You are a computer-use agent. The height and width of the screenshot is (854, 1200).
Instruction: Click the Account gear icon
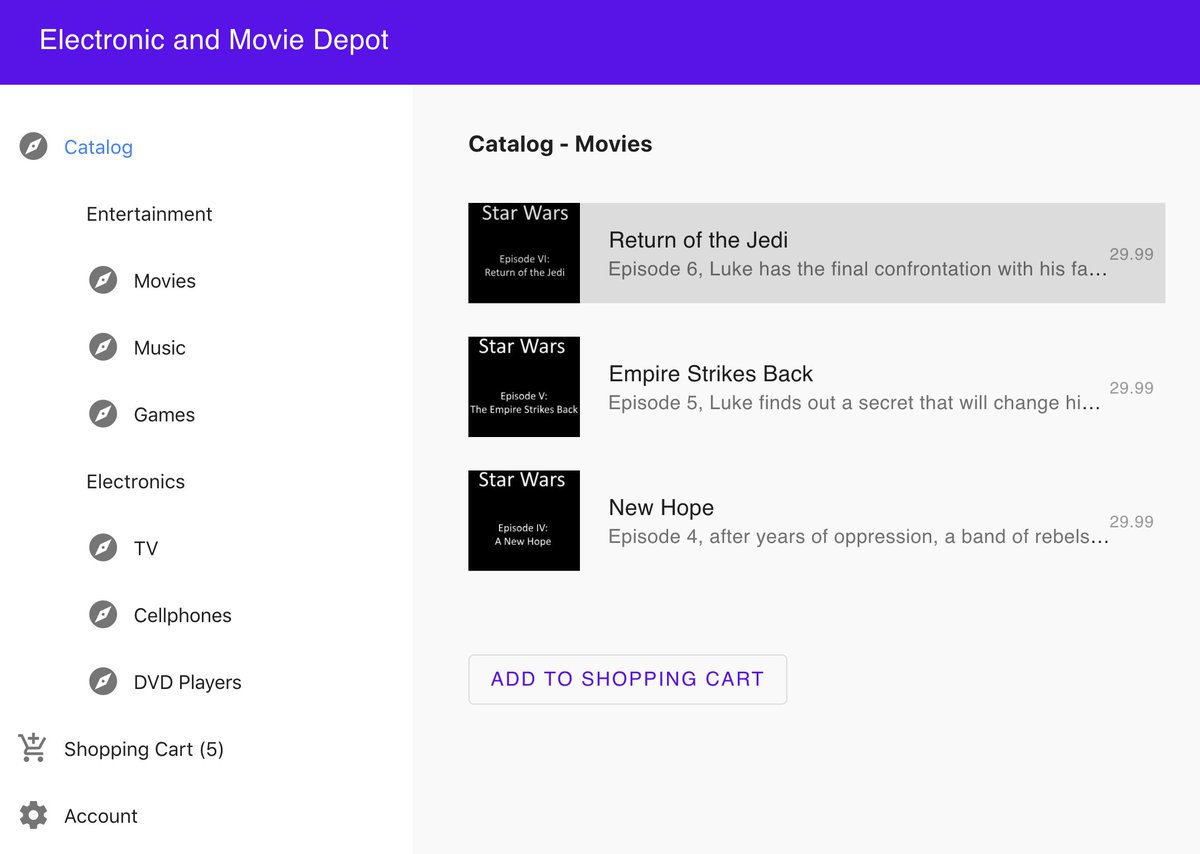[33, 815]
